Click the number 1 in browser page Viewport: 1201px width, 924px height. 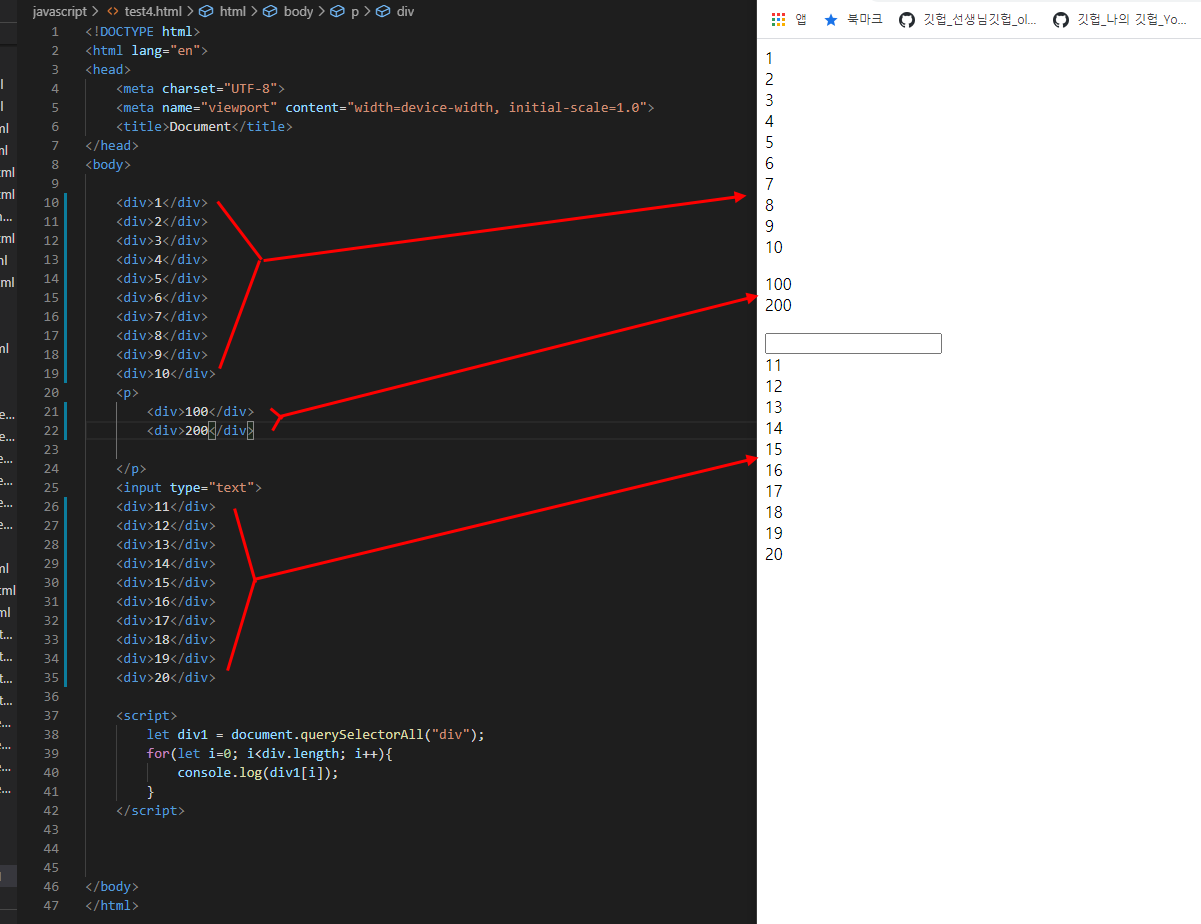pos(769,58)
